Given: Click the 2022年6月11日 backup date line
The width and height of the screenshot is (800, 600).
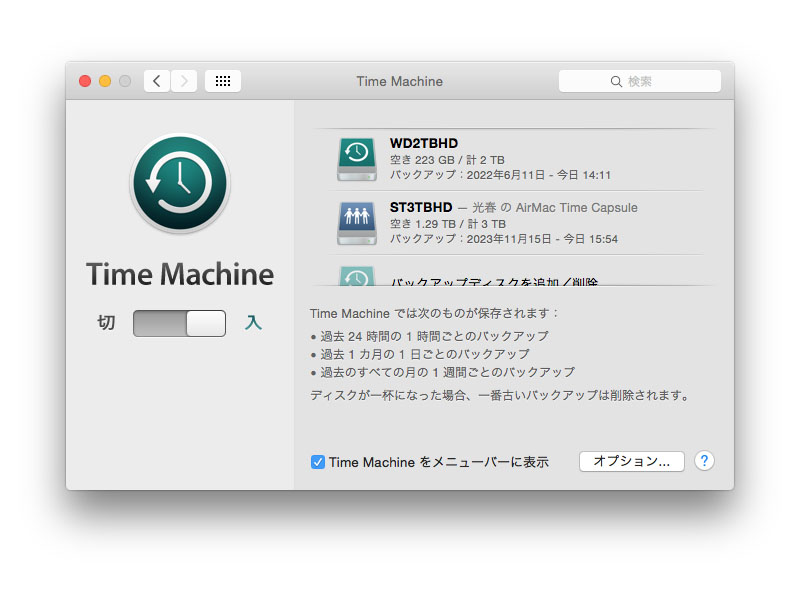Looking at the screenshot, I should click(x=500, y=175).
